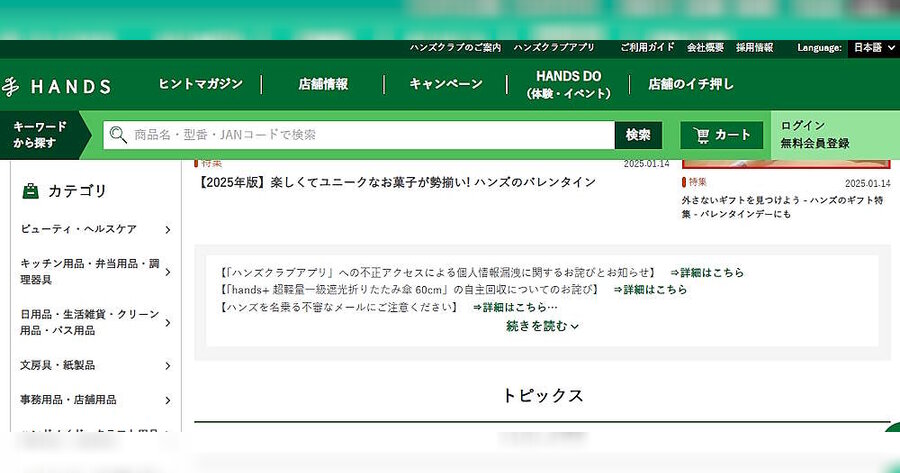Image resolution: width=900 pixels, height=473 pixels.
Task: Expand notices with 続きを読む
Action: pyautogui.click(x=542, y=326)
